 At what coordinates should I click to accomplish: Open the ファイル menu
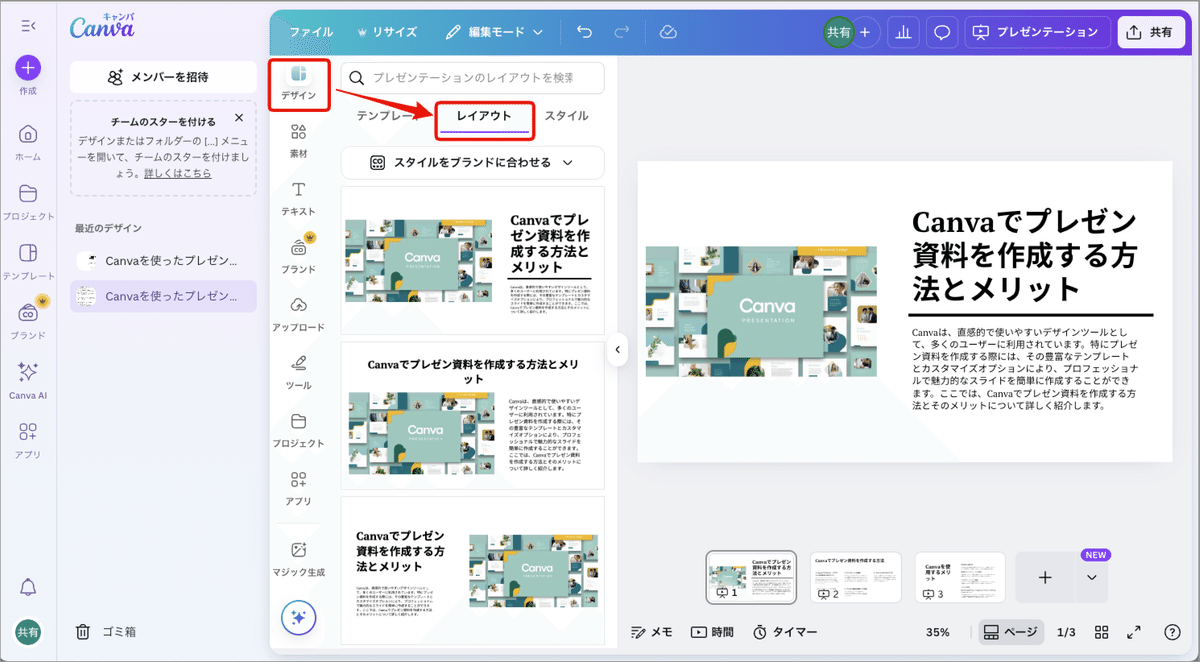pos(313,31)
